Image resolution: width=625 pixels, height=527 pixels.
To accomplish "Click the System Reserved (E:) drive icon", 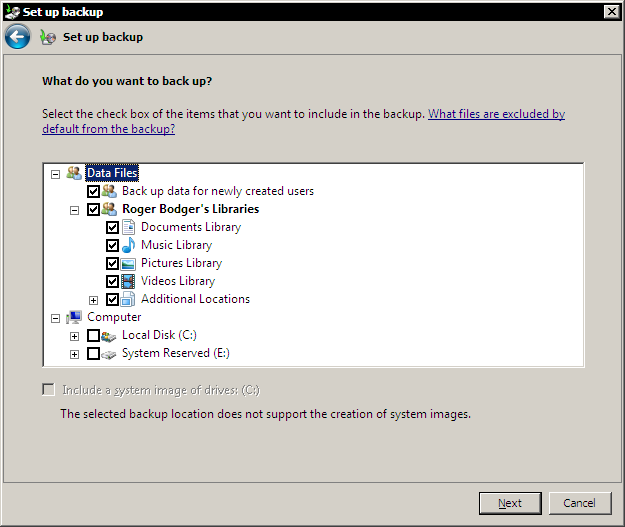I will tap(109, 354).
